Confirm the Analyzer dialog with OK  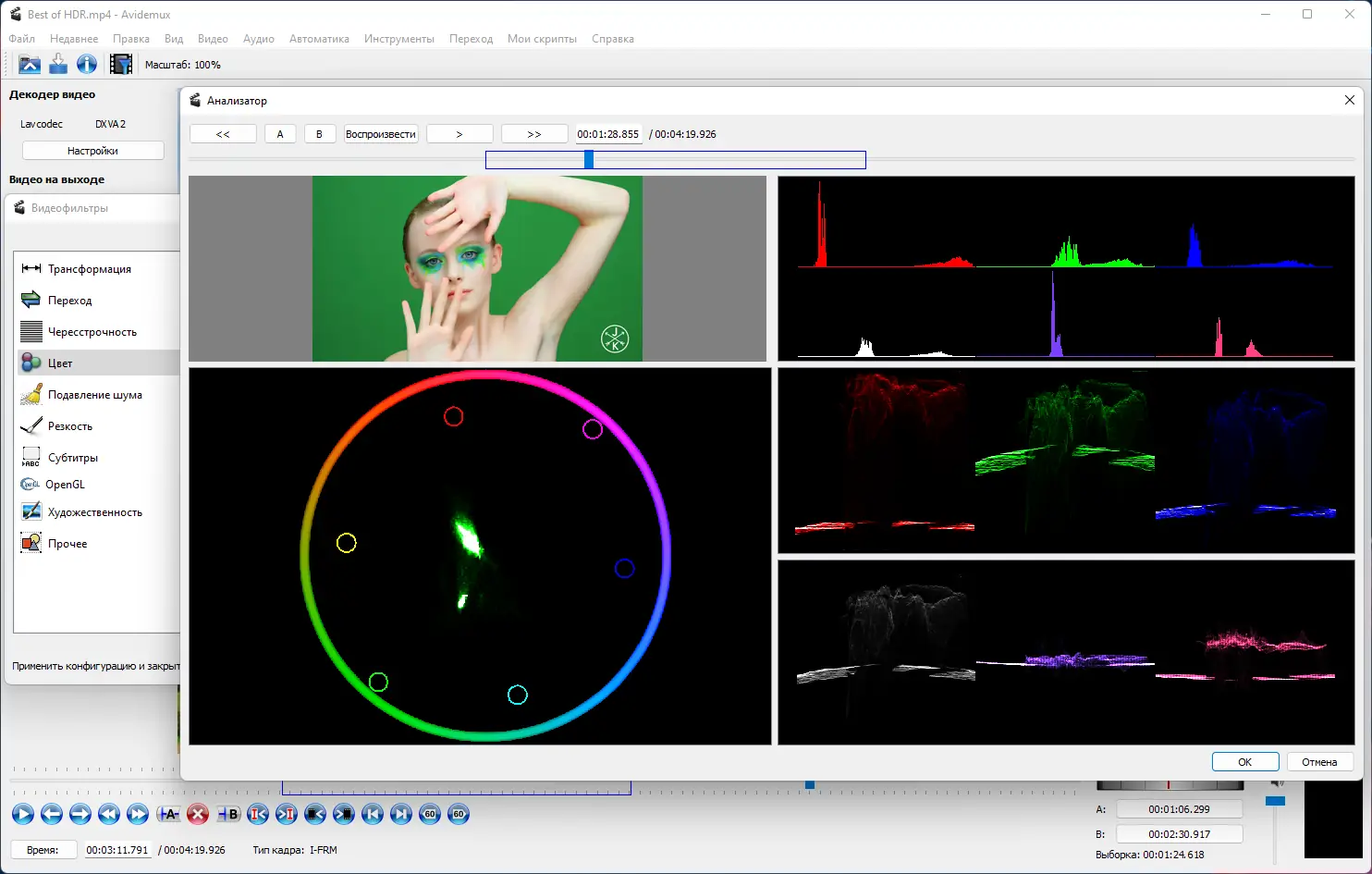click(x=1244, y=762)
